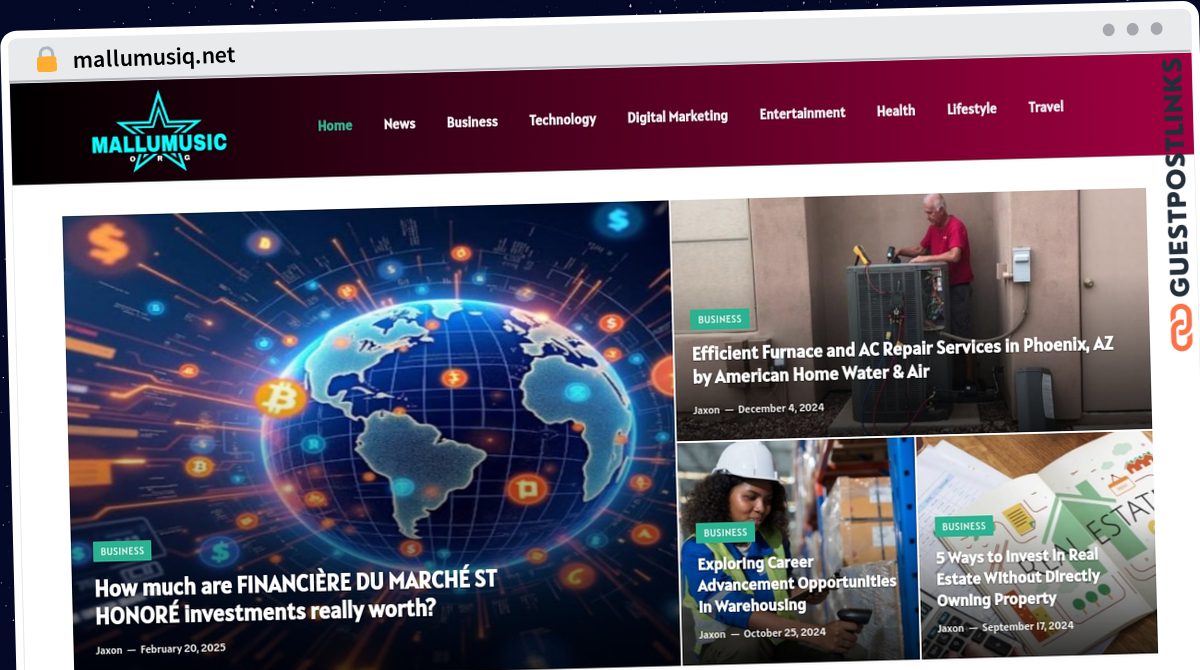Click author Jaxon on the February 20, 2025 post

pos(109,650)
